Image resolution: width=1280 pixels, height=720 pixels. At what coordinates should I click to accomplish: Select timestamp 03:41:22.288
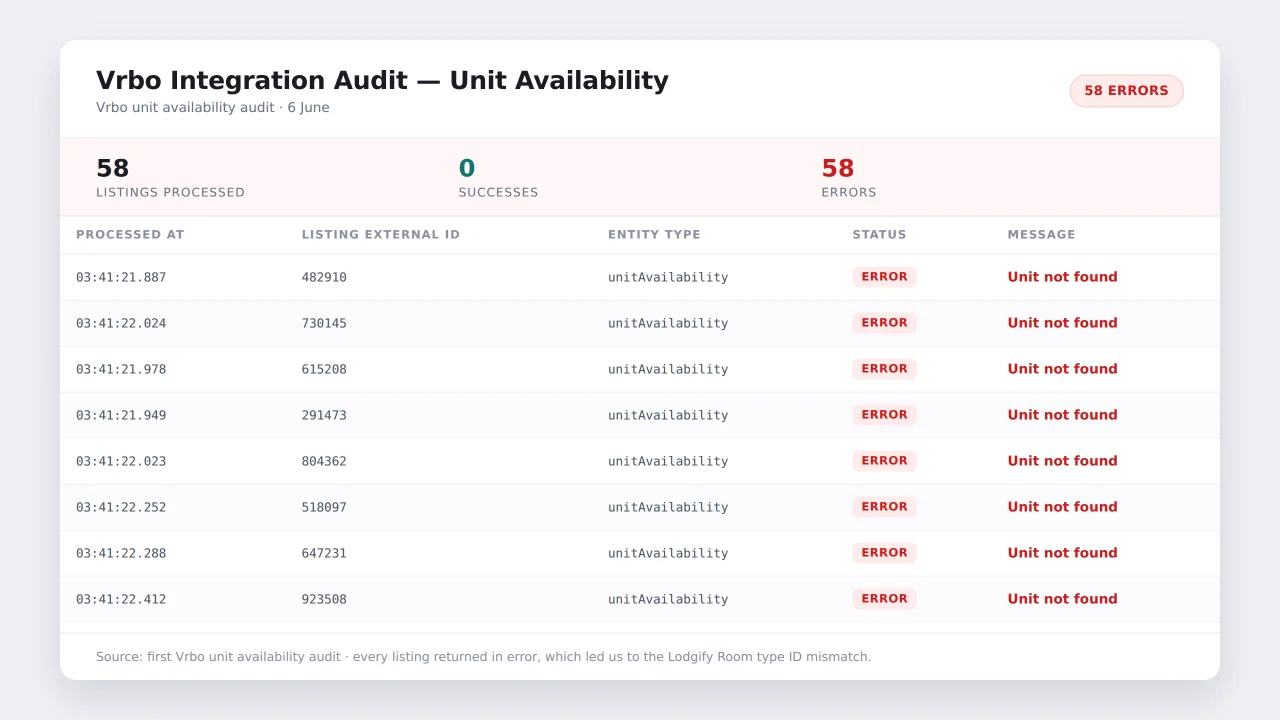pos(121,553)
